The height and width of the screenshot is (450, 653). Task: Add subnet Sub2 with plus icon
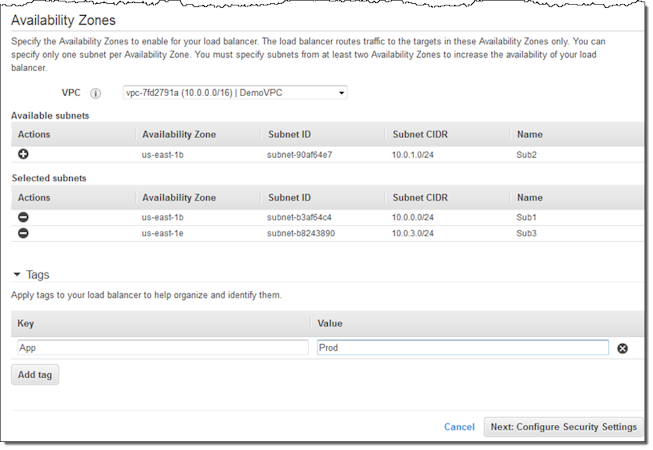[23, 154]
